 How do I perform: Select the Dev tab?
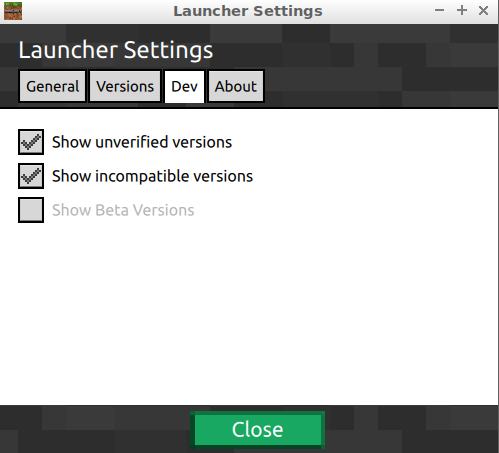[184, 86]
